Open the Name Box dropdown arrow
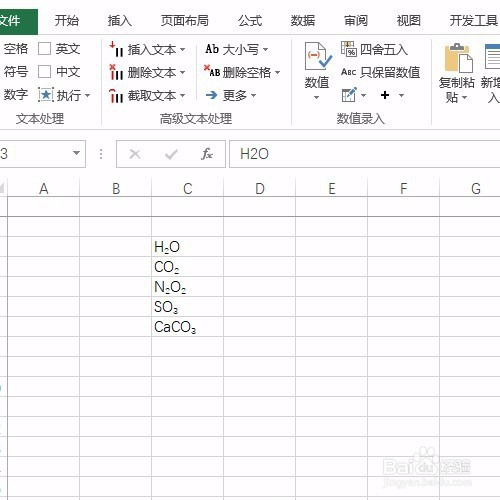Image resolution: width=500 pixels, height=500 pixels. click(x=76, y=153)
